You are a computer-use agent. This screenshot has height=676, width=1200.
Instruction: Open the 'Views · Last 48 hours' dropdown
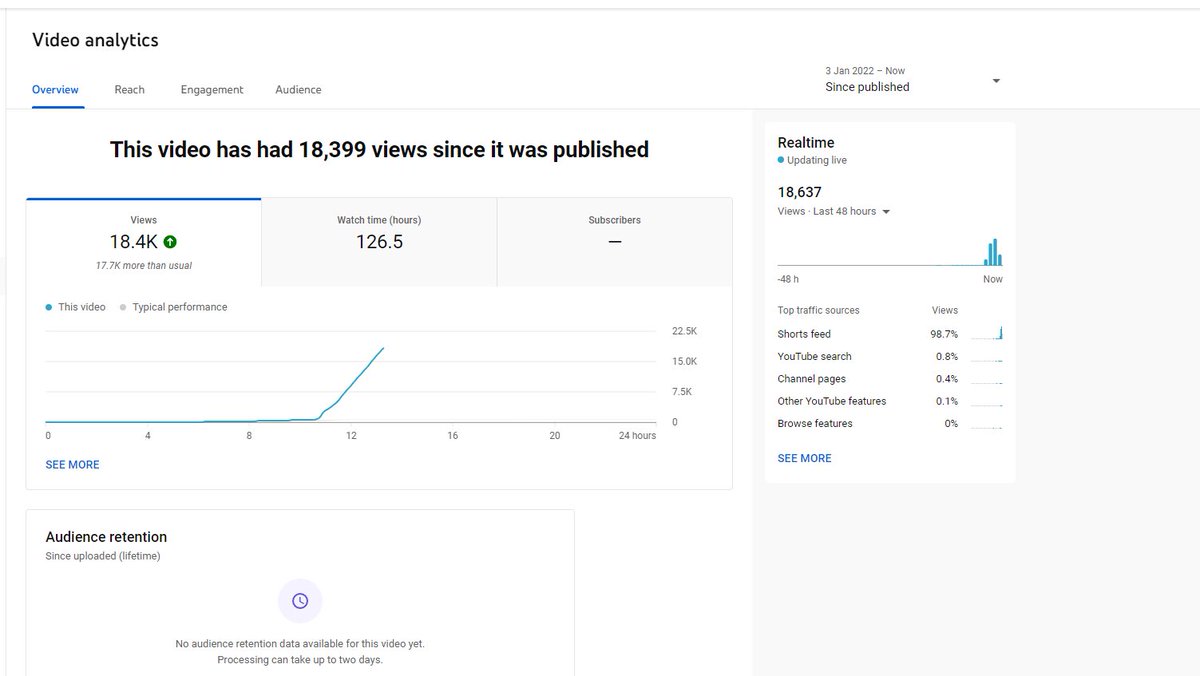833,212
